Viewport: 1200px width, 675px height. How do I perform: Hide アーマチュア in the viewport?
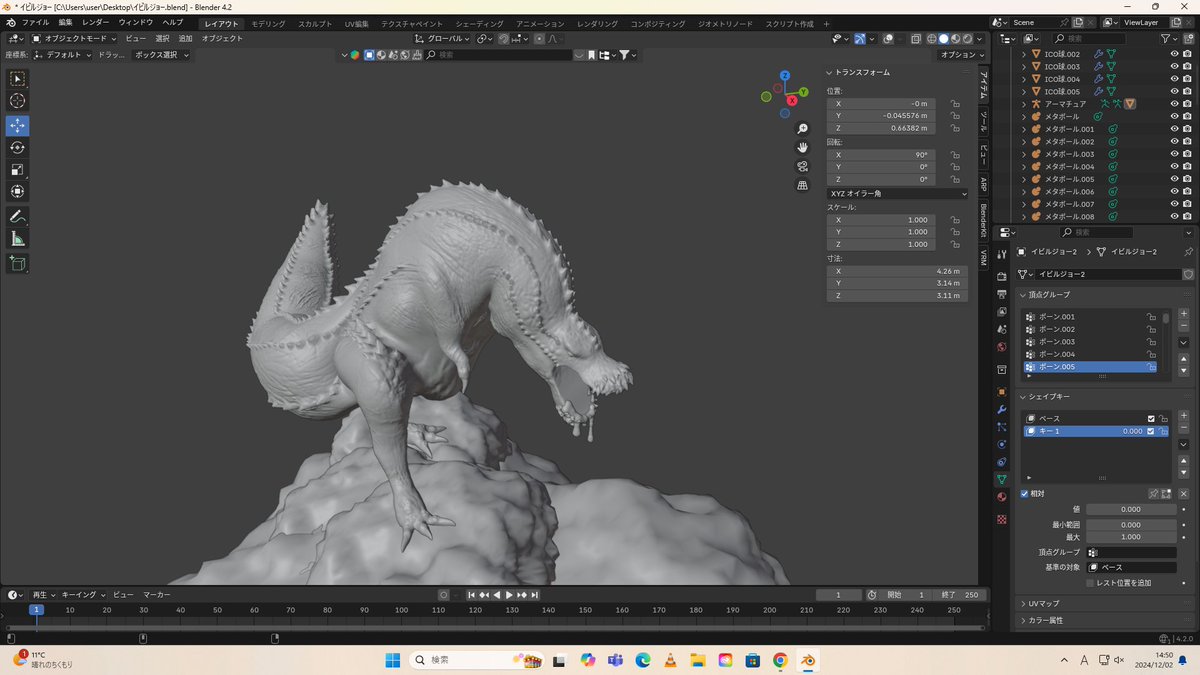(1174, 104)
